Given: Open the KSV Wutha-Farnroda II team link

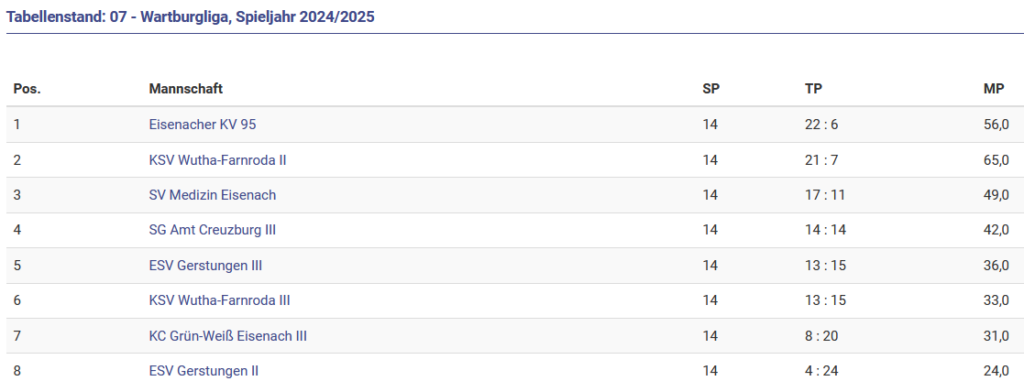Looking at the screenshot, I should coord(217,160).
